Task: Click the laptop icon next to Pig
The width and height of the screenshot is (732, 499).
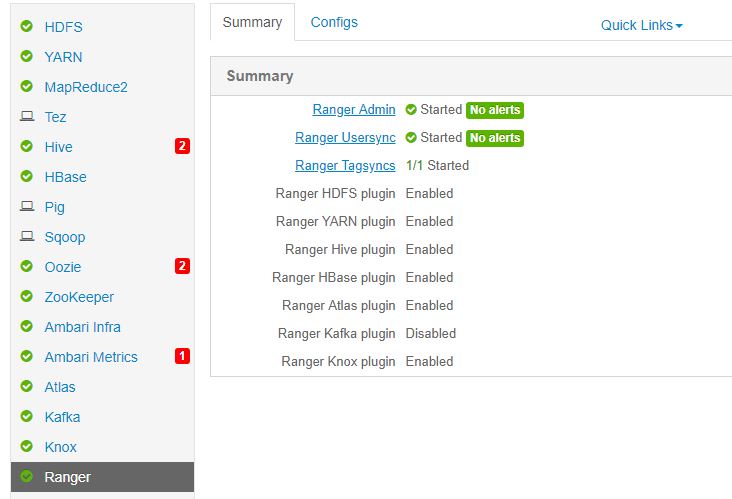Action: click(27, 207)
